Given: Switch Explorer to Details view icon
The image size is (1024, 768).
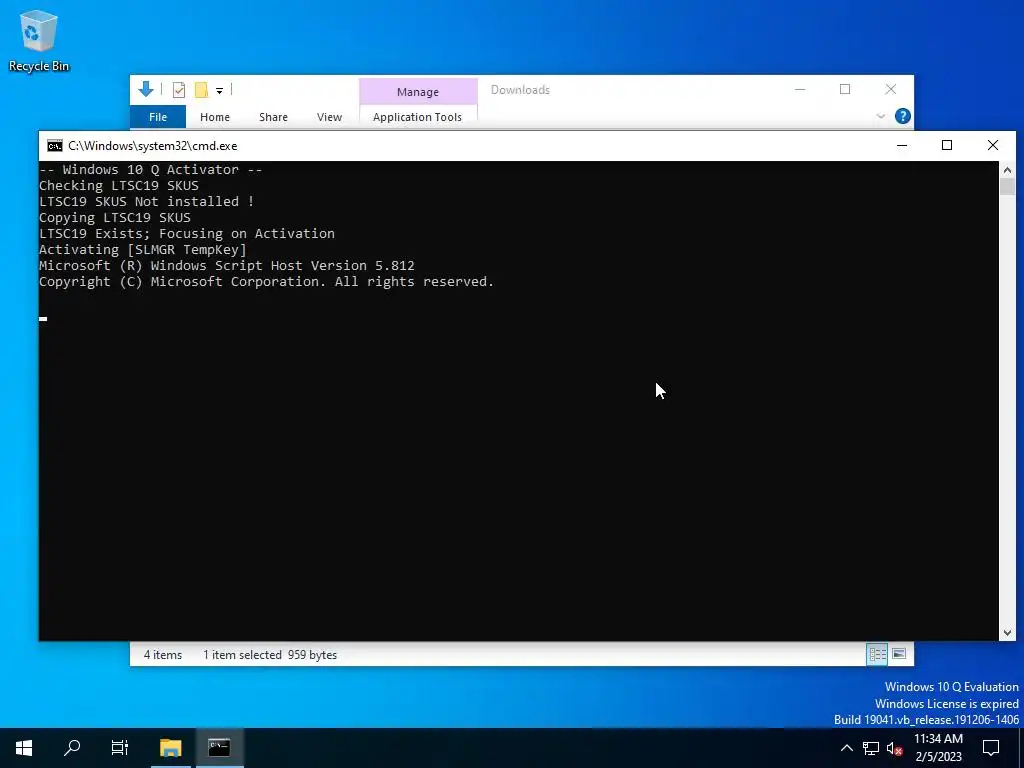Looking at the screenshot, I should (x=877, y=654).
